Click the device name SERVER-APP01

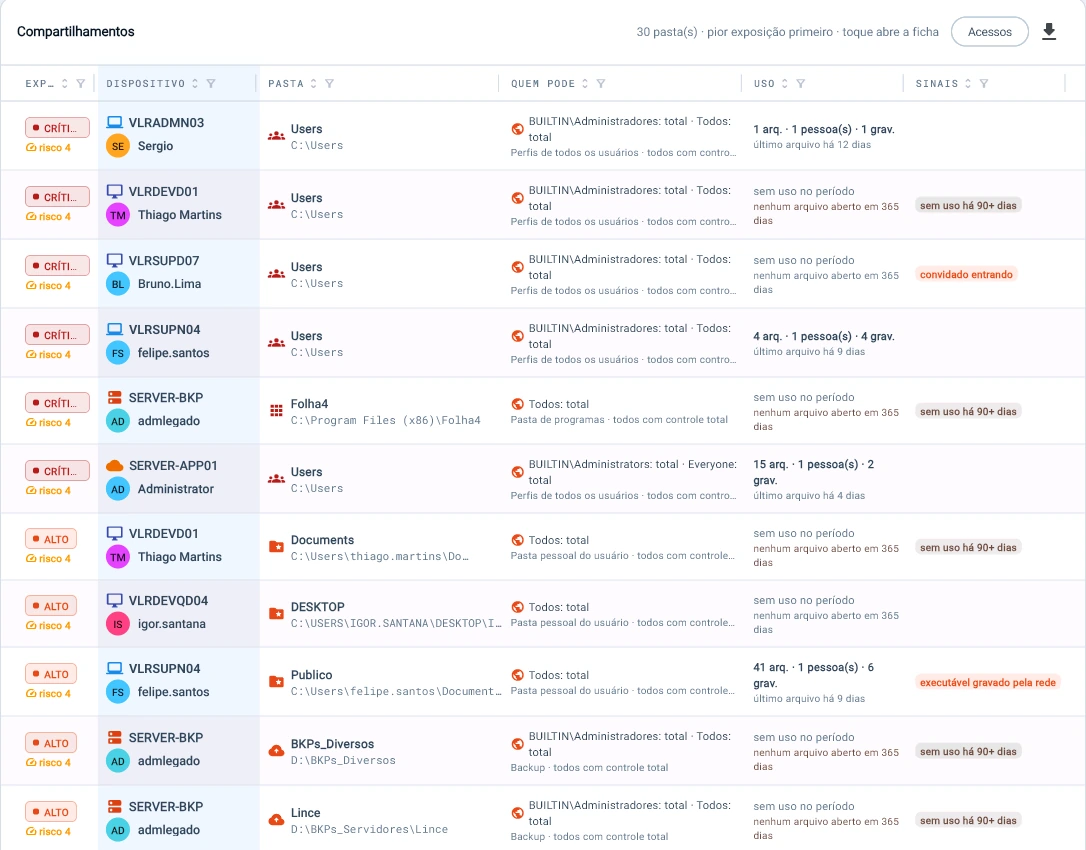tap(173, 466)
